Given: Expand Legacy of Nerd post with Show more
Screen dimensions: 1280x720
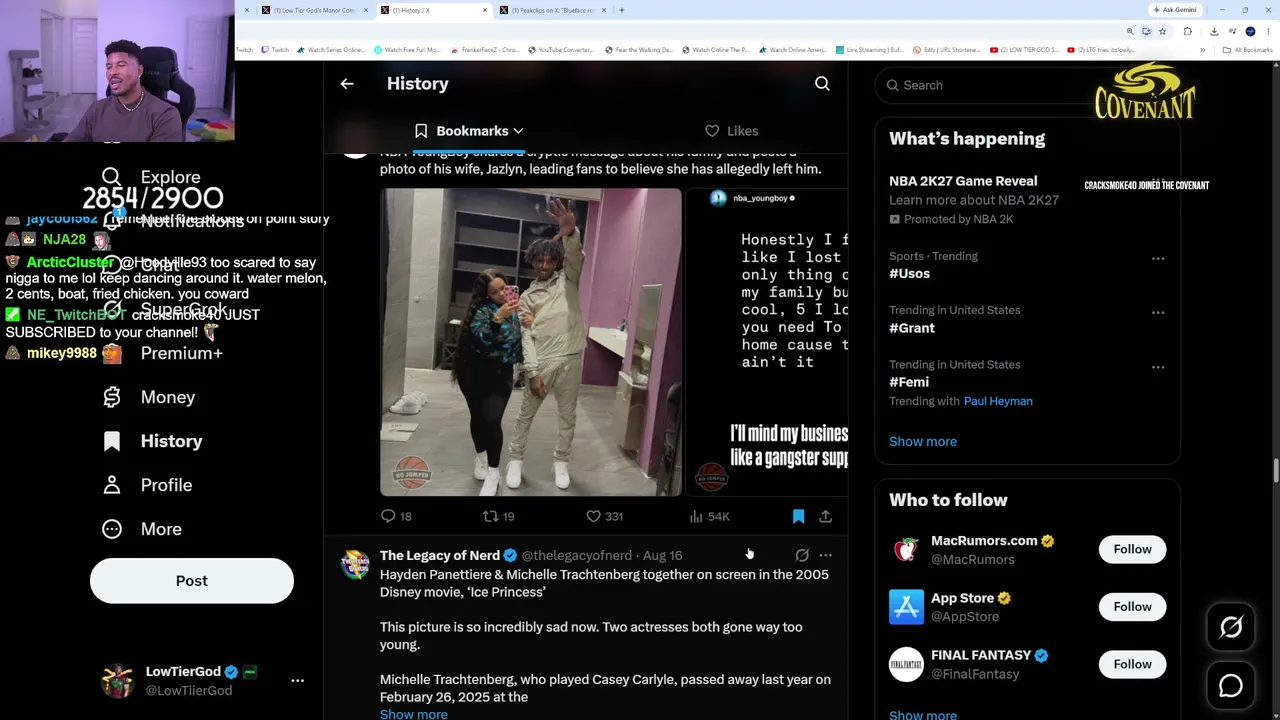Looking at the screenshot, I should [x=414, y=714].
